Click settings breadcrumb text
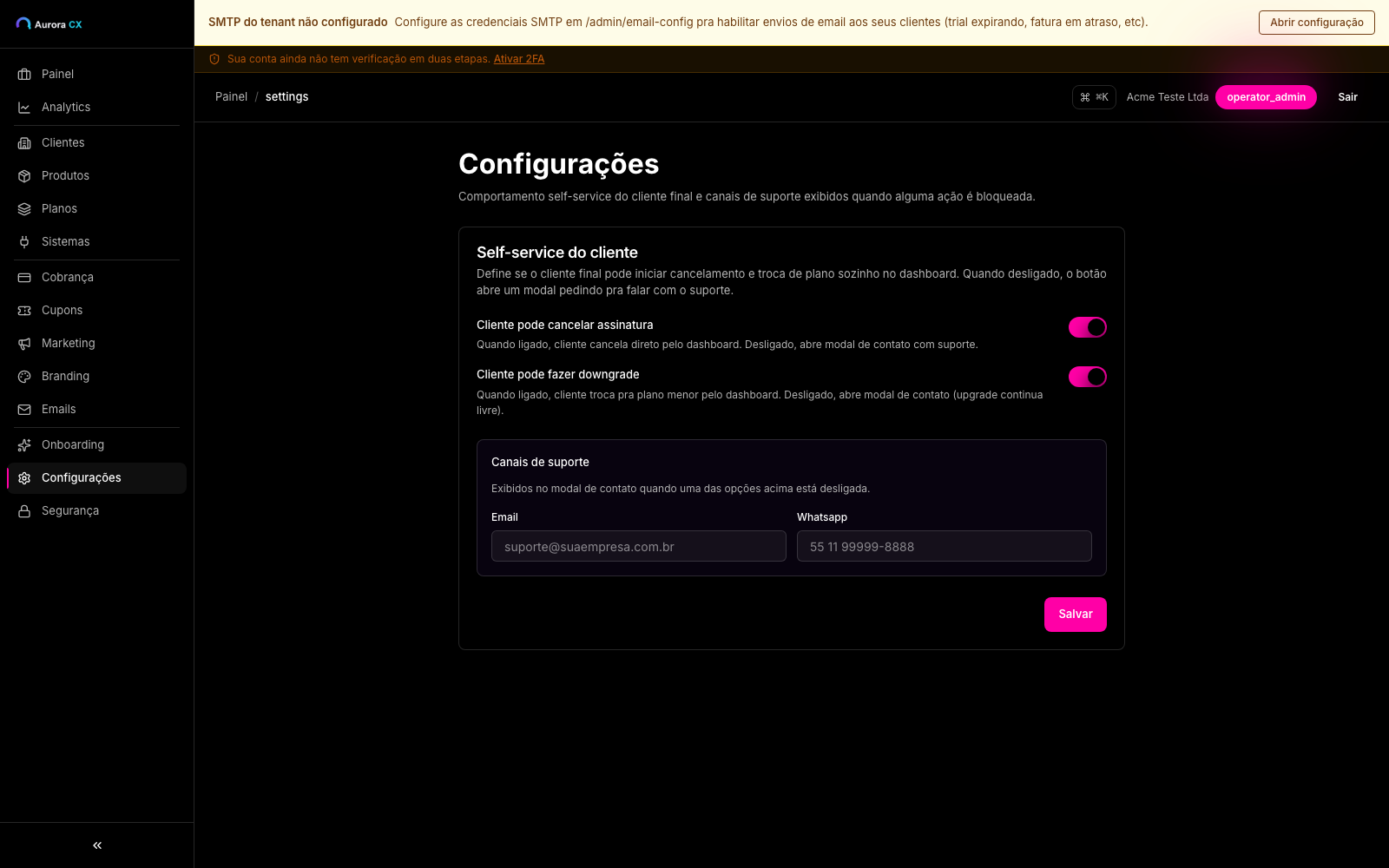 pos(286,97)
